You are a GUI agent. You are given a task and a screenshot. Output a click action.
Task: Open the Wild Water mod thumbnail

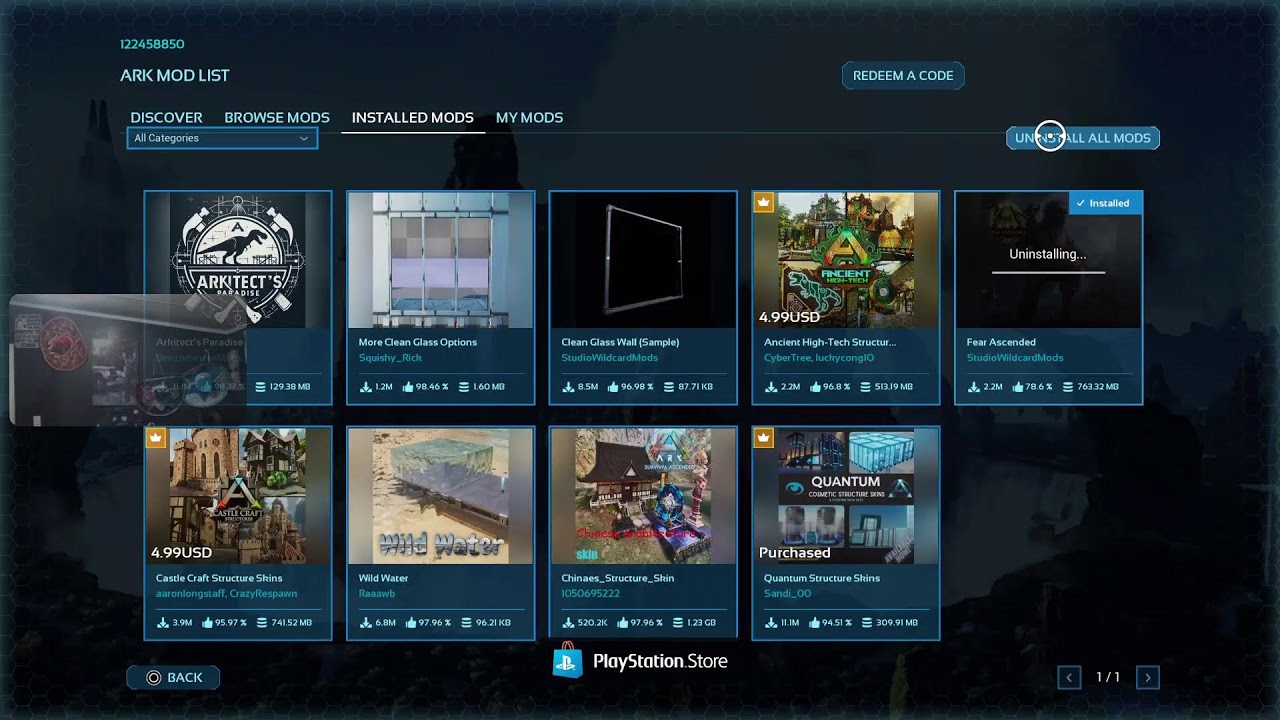440,496
